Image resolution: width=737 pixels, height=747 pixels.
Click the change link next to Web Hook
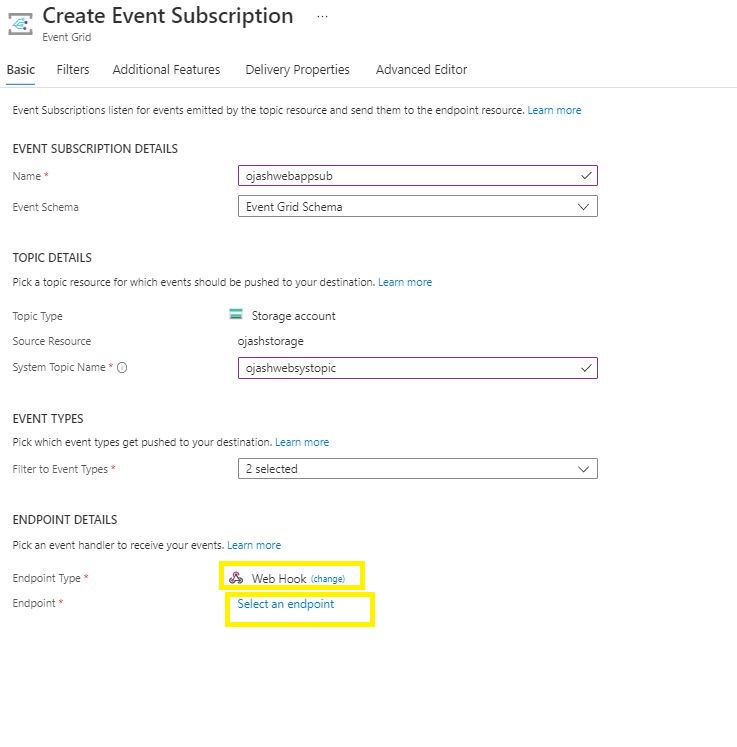328,579
